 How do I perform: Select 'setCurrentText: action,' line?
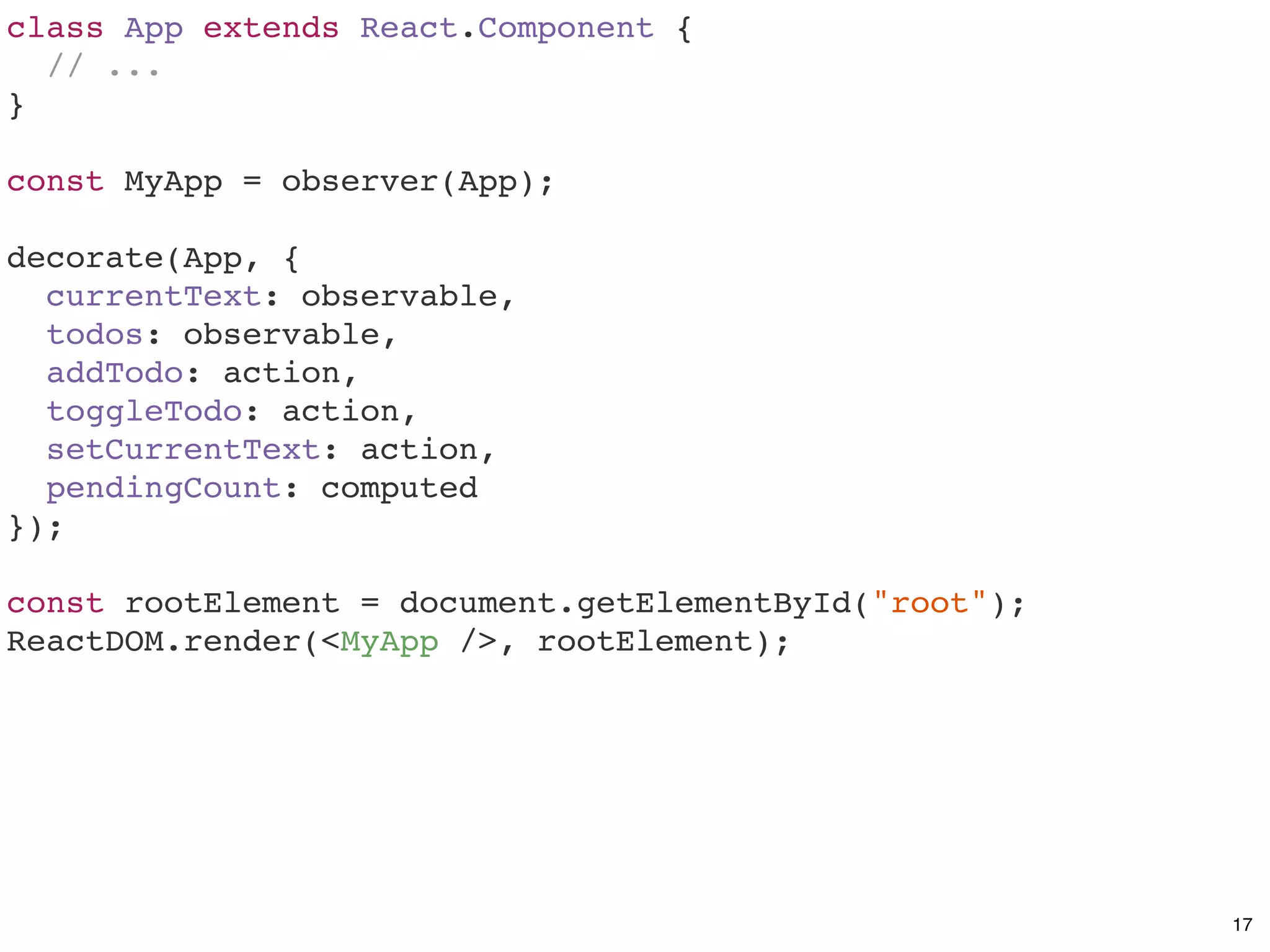pos(270,450)
